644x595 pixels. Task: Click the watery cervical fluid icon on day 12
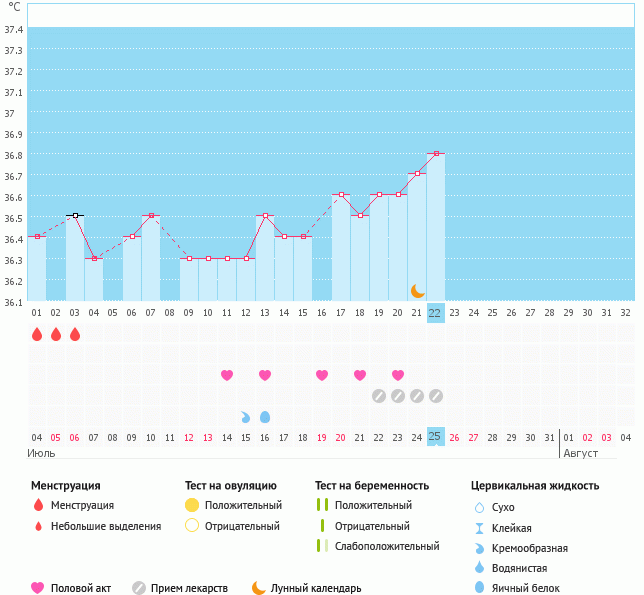(246, 416)
